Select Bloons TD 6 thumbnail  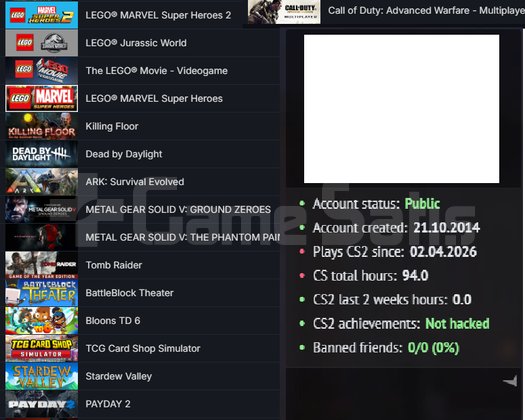pyautogui.click(x=42, y=321)
